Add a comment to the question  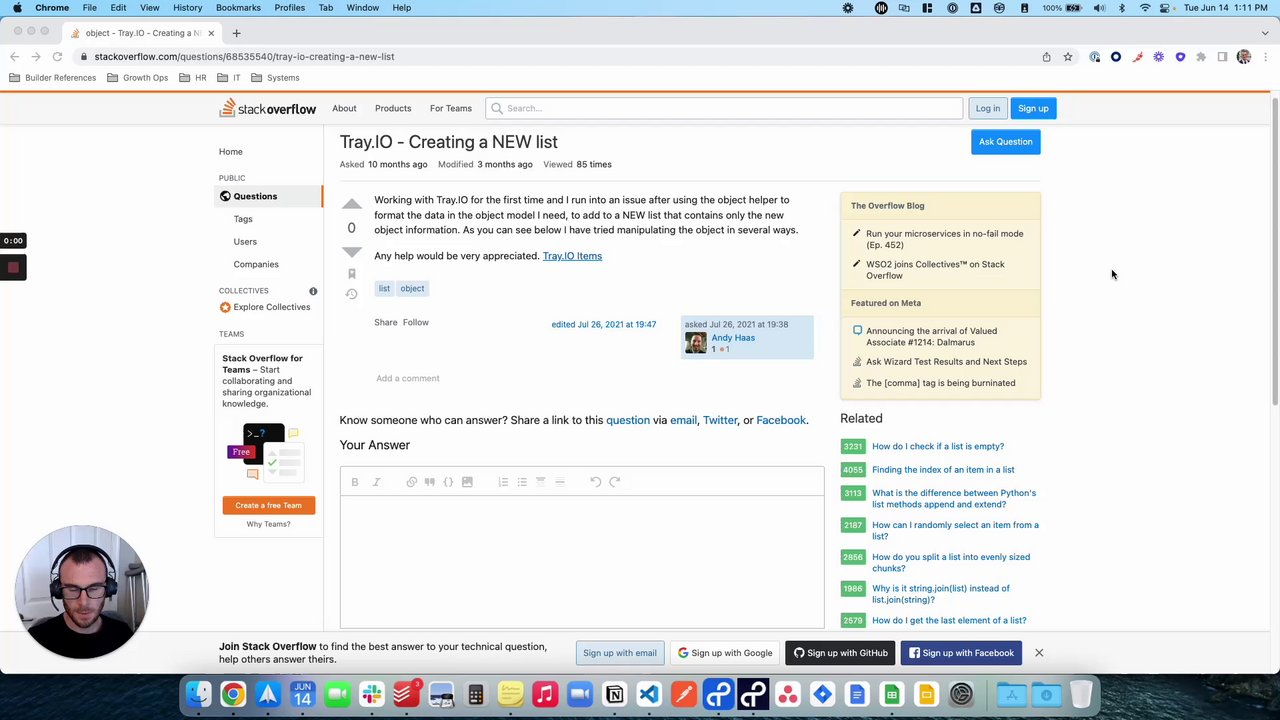click(408, 378)
